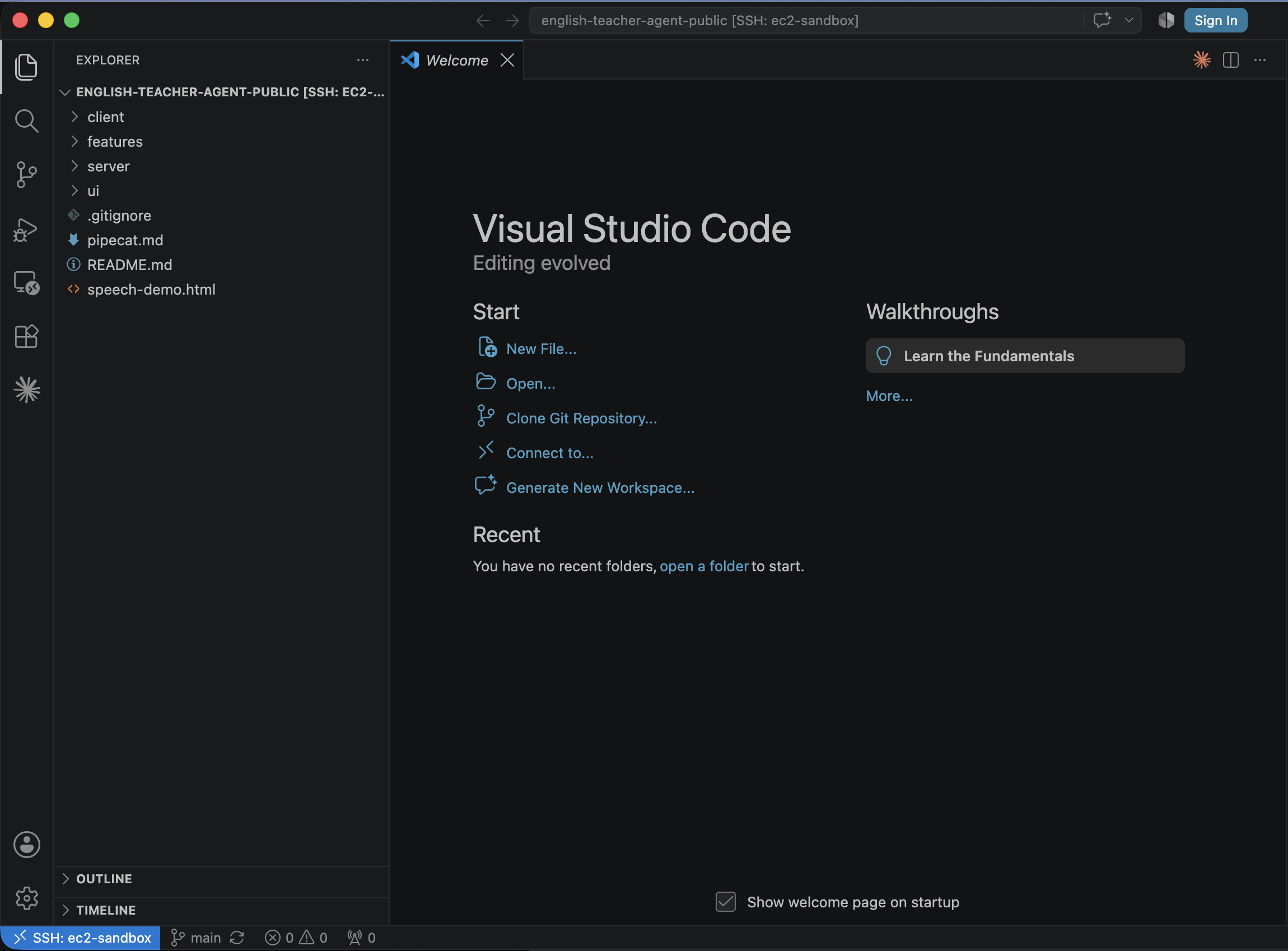Click the main branch indicator
The image size is (1288, 951).
coord(196,938)
